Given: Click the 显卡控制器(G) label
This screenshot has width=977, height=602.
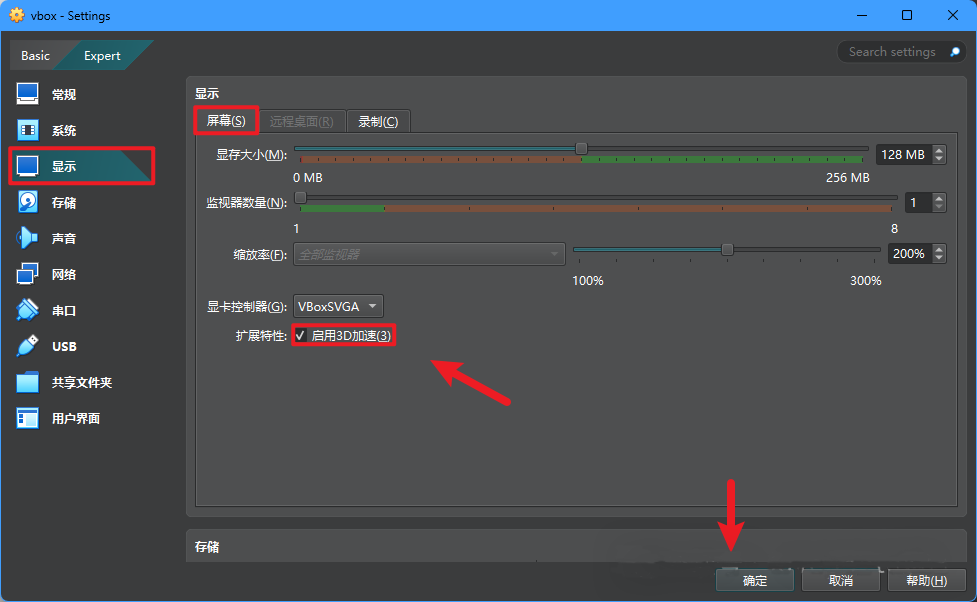Looking at the screenshot, I should point(247,307).
